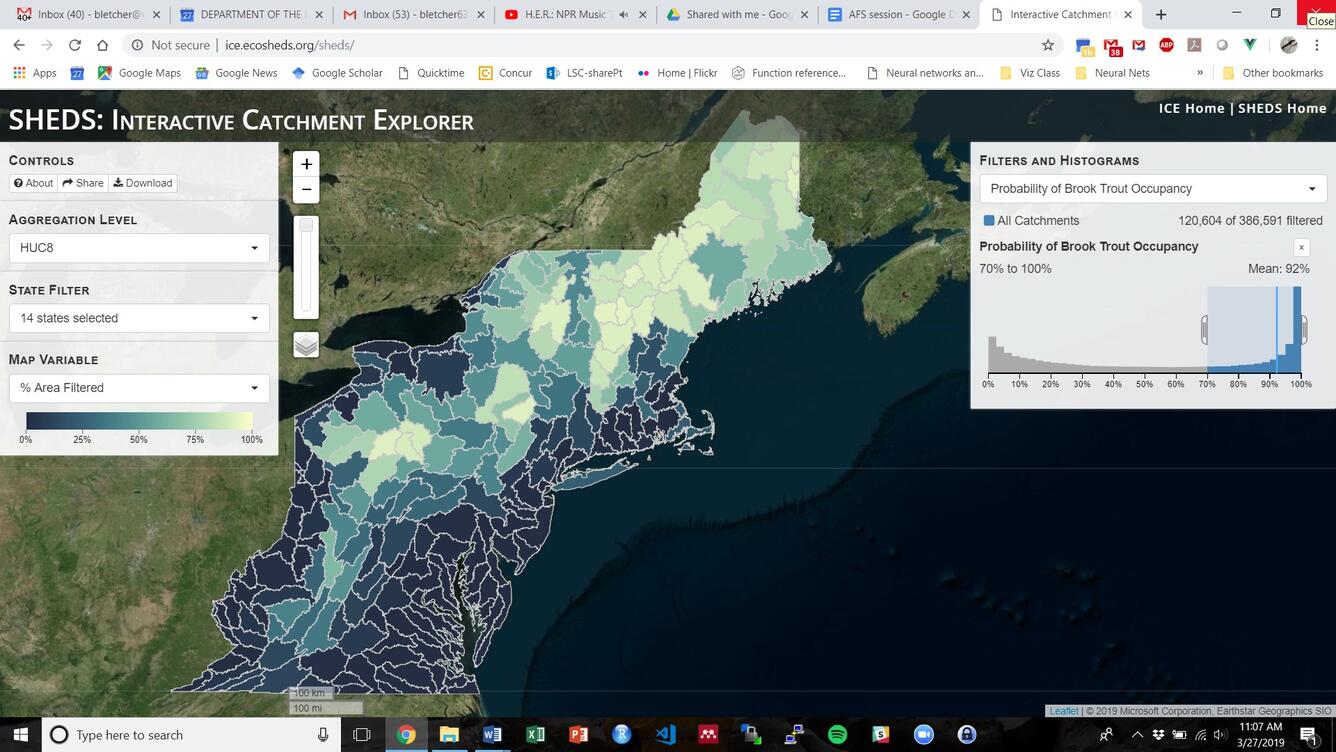Zoom in using the plus button
The height and width of the screenshot is (752, 1336).
(x=305, y=163)
